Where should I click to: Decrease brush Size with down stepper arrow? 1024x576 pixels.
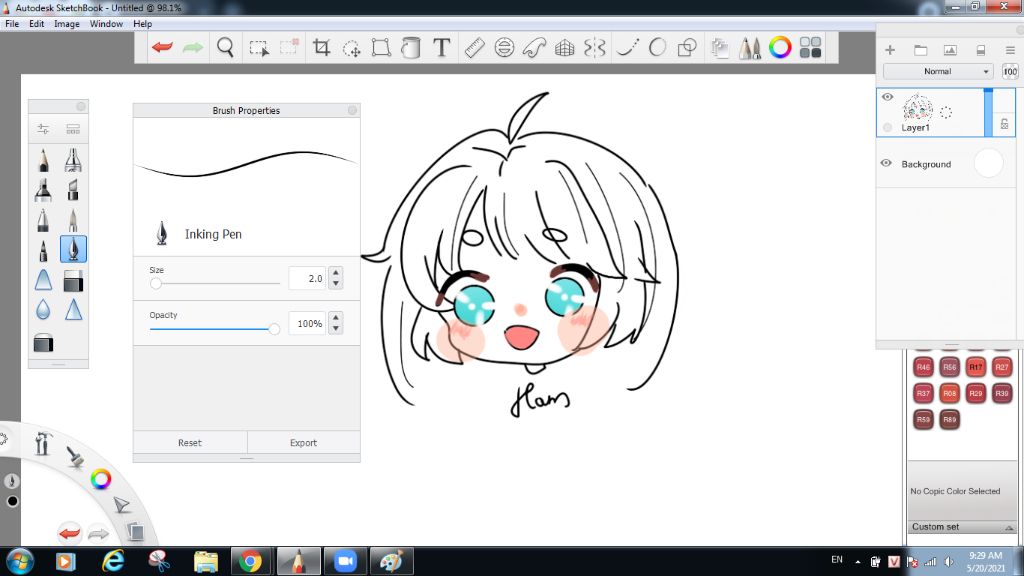pyautogui.click(x=336, y=283)
